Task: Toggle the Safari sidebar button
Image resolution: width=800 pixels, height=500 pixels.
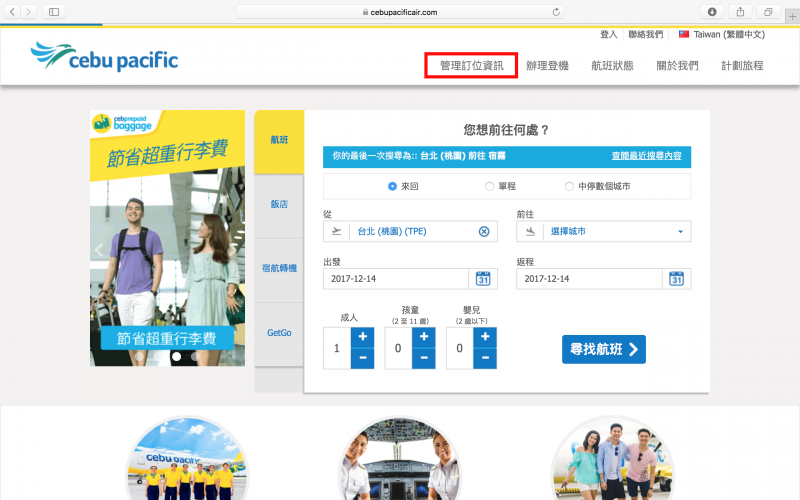Action: pos(54,12)
